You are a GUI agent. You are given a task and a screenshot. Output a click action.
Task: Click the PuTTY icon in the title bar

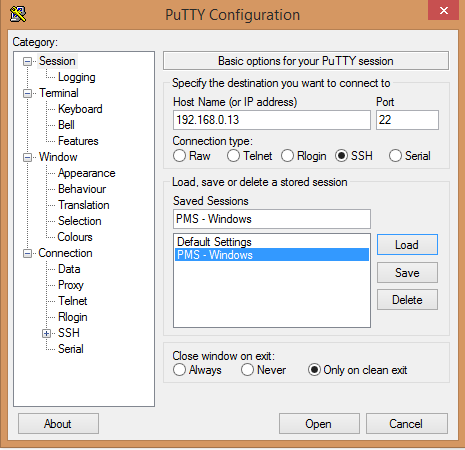[x=18, y=14]
